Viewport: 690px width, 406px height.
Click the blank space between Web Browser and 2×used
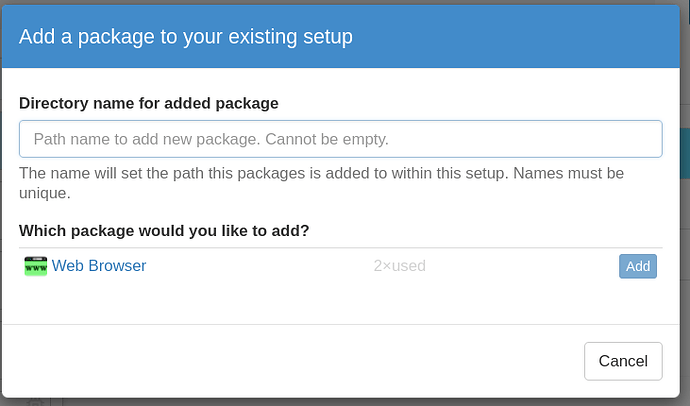click(x=260, y=266)
